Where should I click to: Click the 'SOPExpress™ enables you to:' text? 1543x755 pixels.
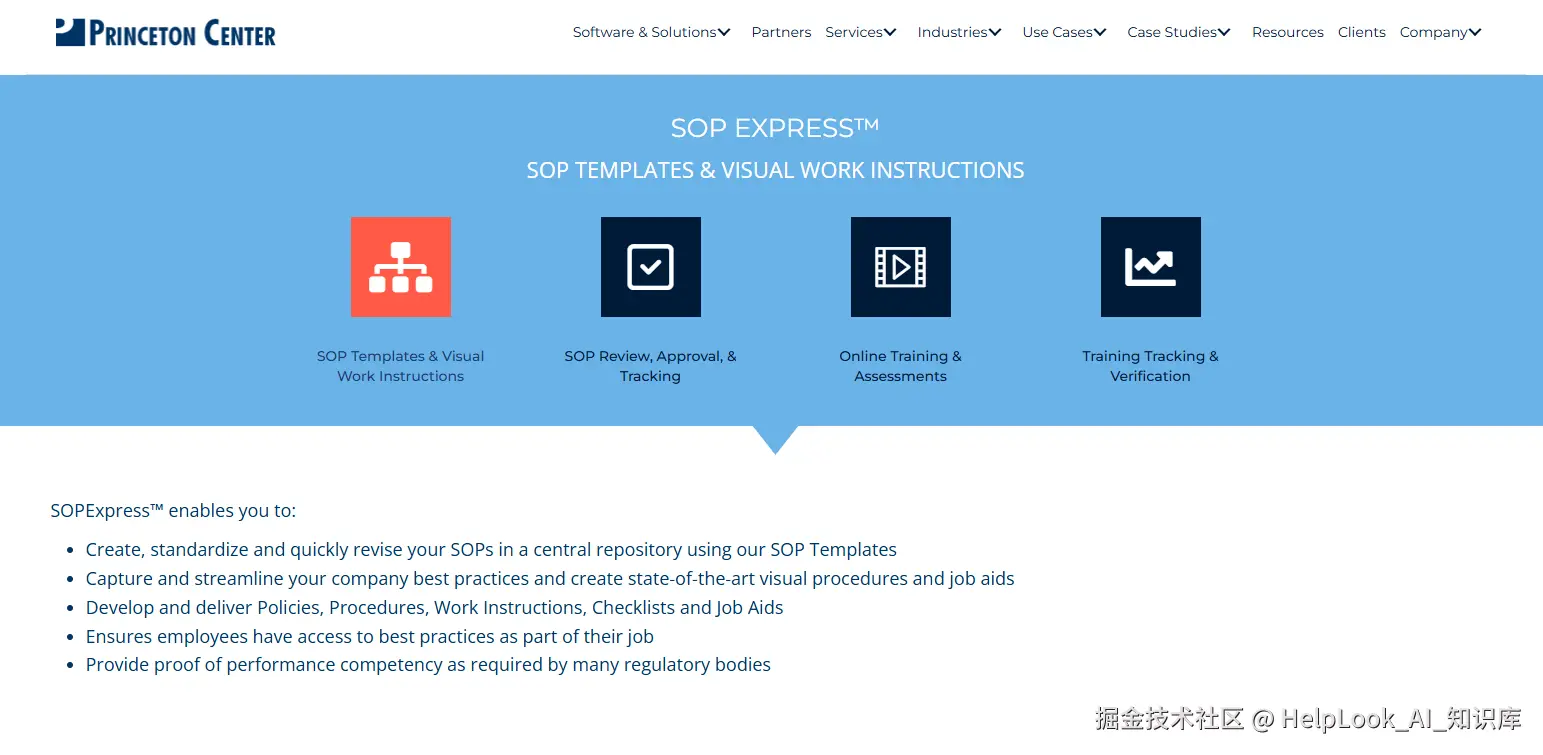coord(173,511)
